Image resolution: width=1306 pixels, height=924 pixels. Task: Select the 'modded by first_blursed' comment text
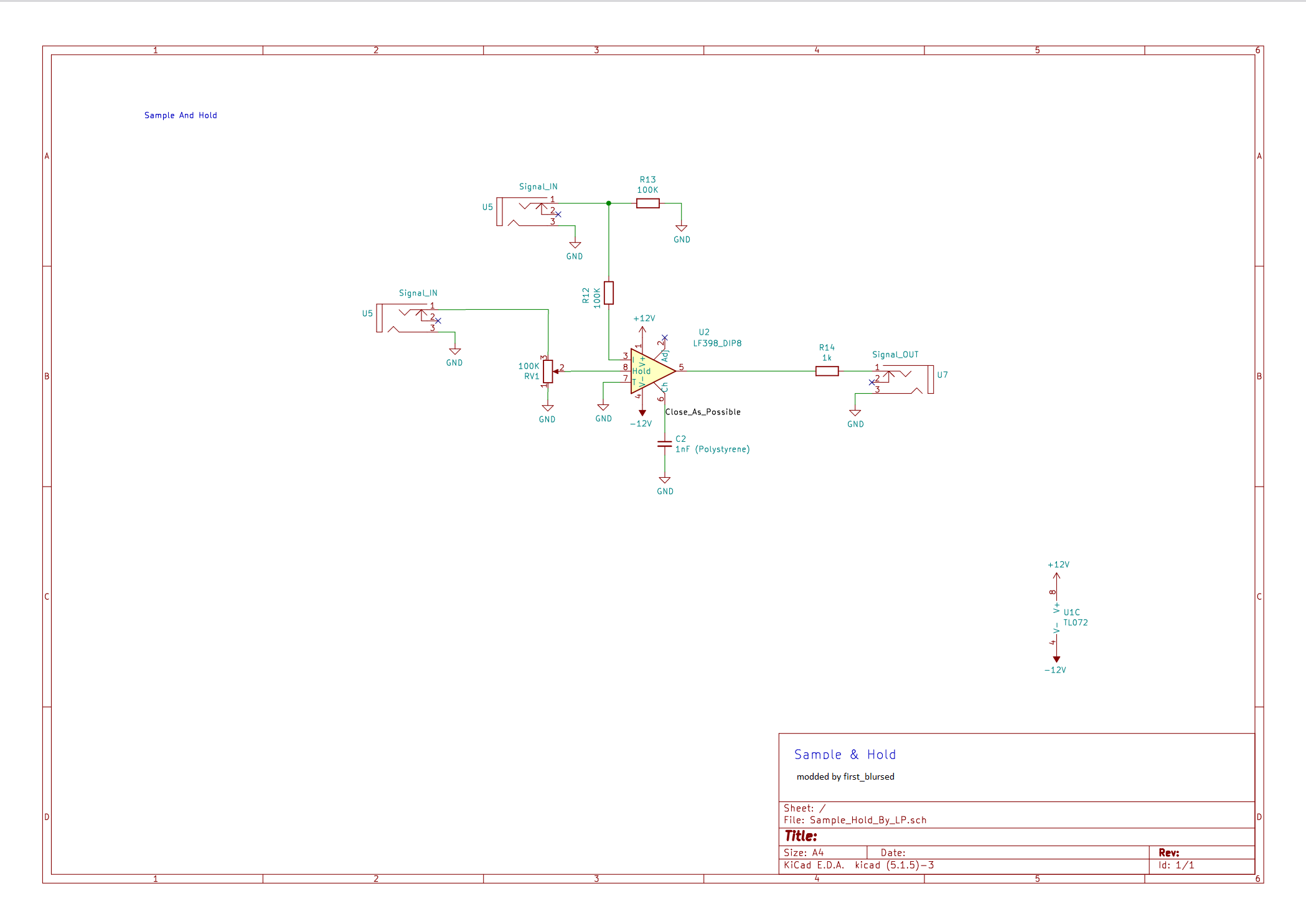(x=845, y=777)
